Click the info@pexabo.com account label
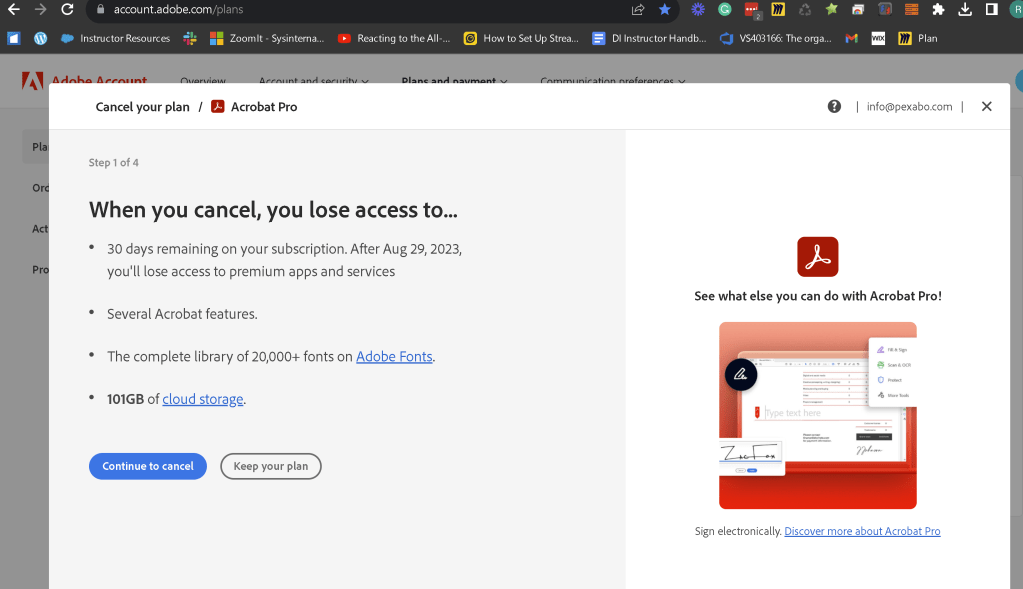1023x589 pixels. click(909, 106)
